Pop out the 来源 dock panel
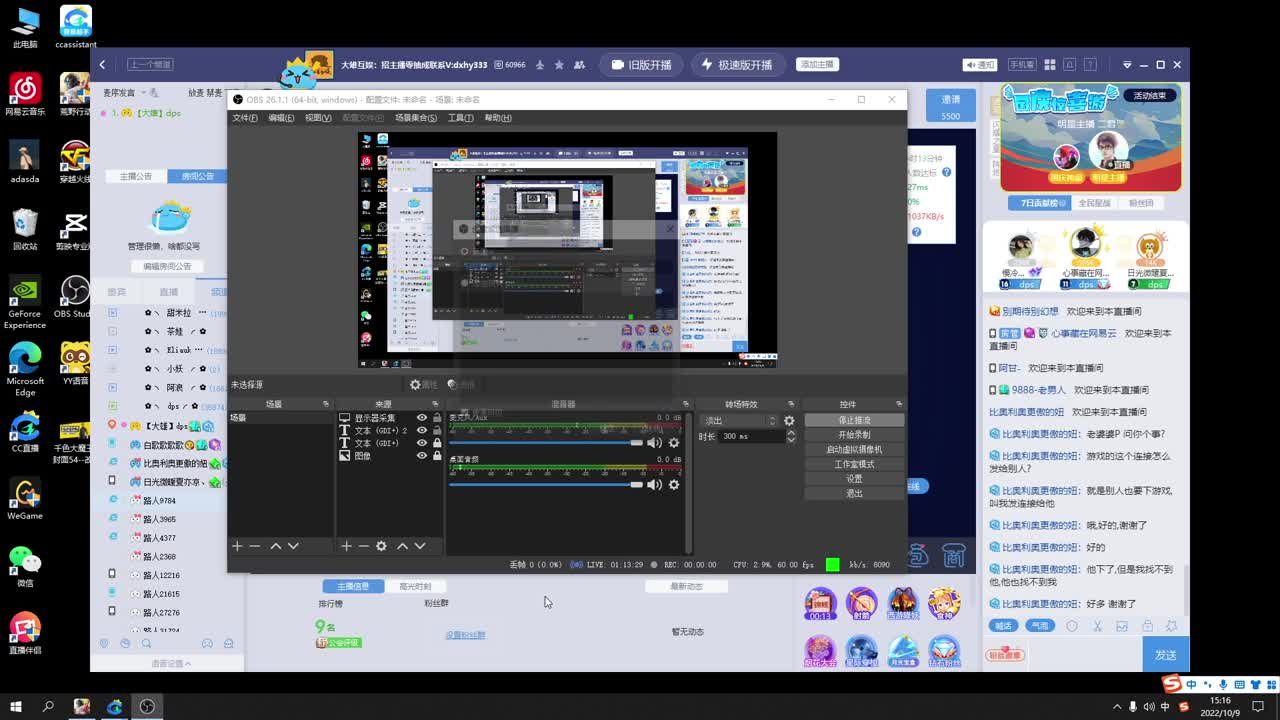 pos(435,404)
